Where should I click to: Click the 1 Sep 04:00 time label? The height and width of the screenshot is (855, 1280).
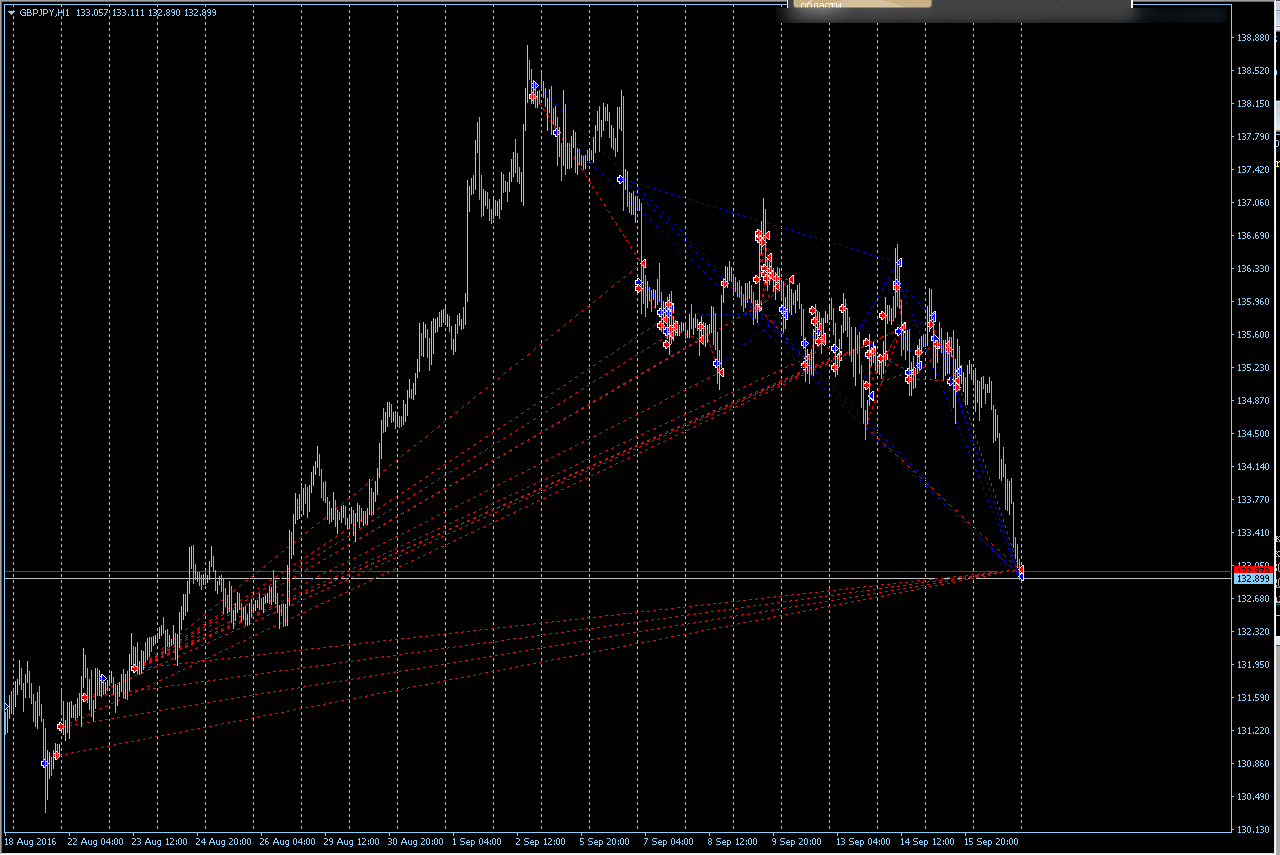pos(479,842)
